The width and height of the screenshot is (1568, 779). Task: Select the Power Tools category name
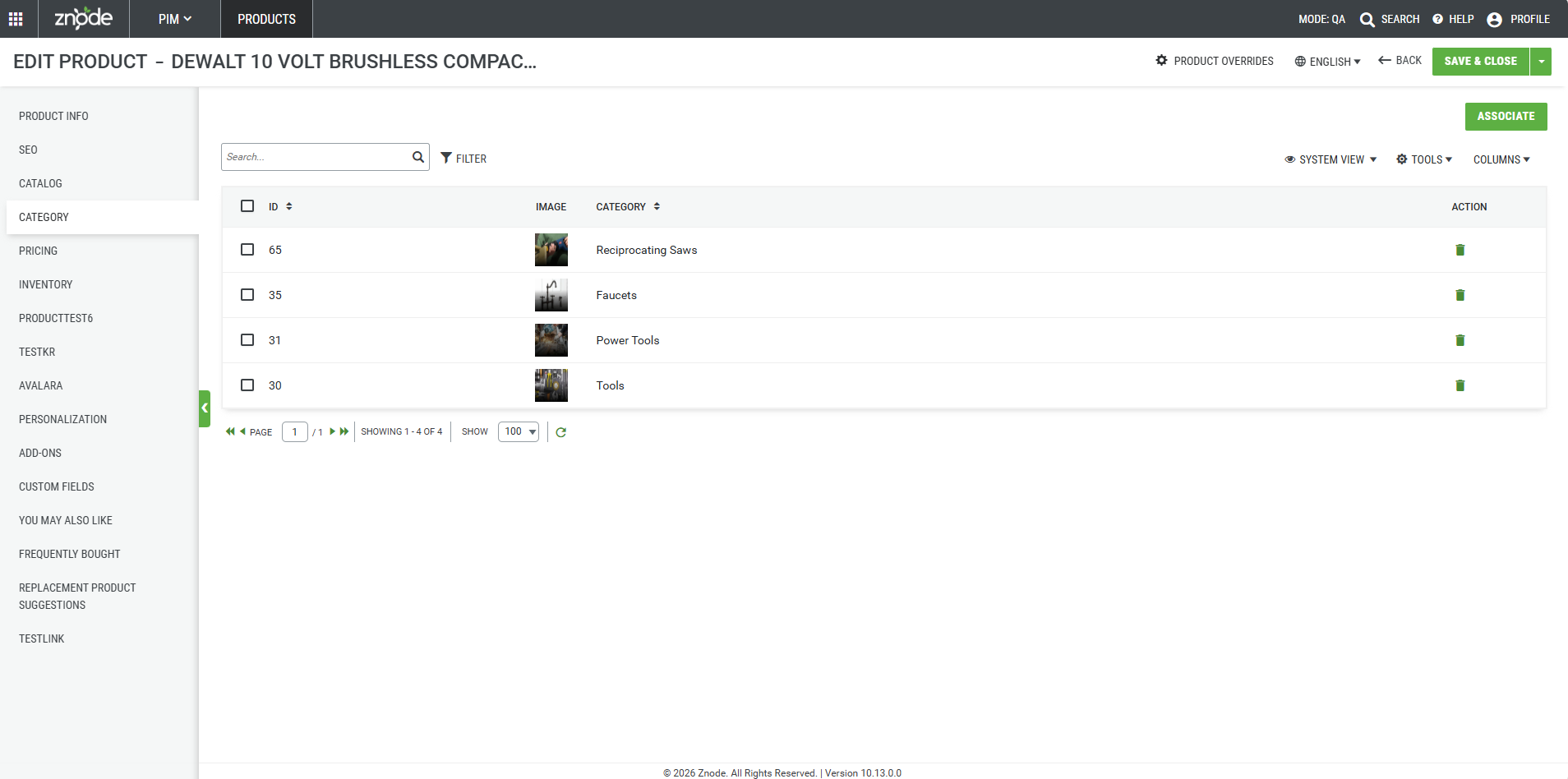click(x=628, y=340)
